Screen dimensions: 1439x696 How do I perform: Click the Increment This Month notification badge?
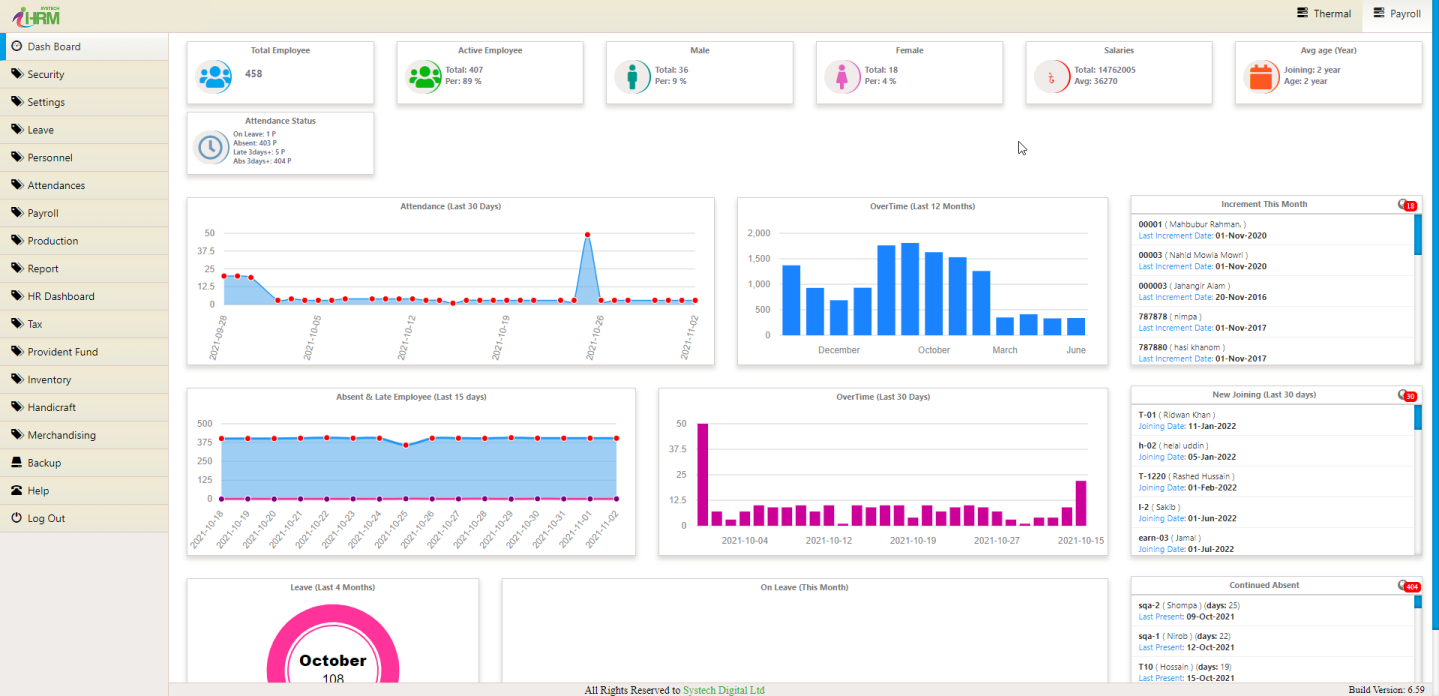tap(1408, 205)
